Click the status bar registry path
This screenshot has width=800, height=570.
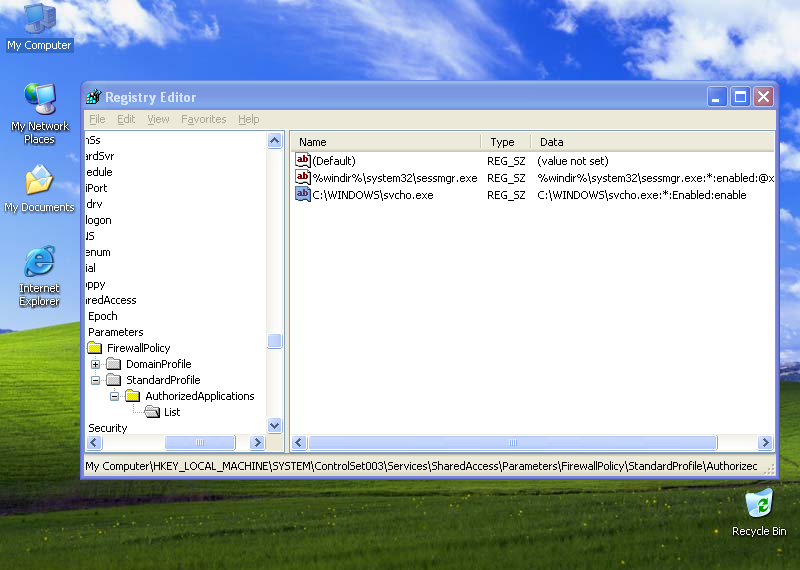click(421, 466)
